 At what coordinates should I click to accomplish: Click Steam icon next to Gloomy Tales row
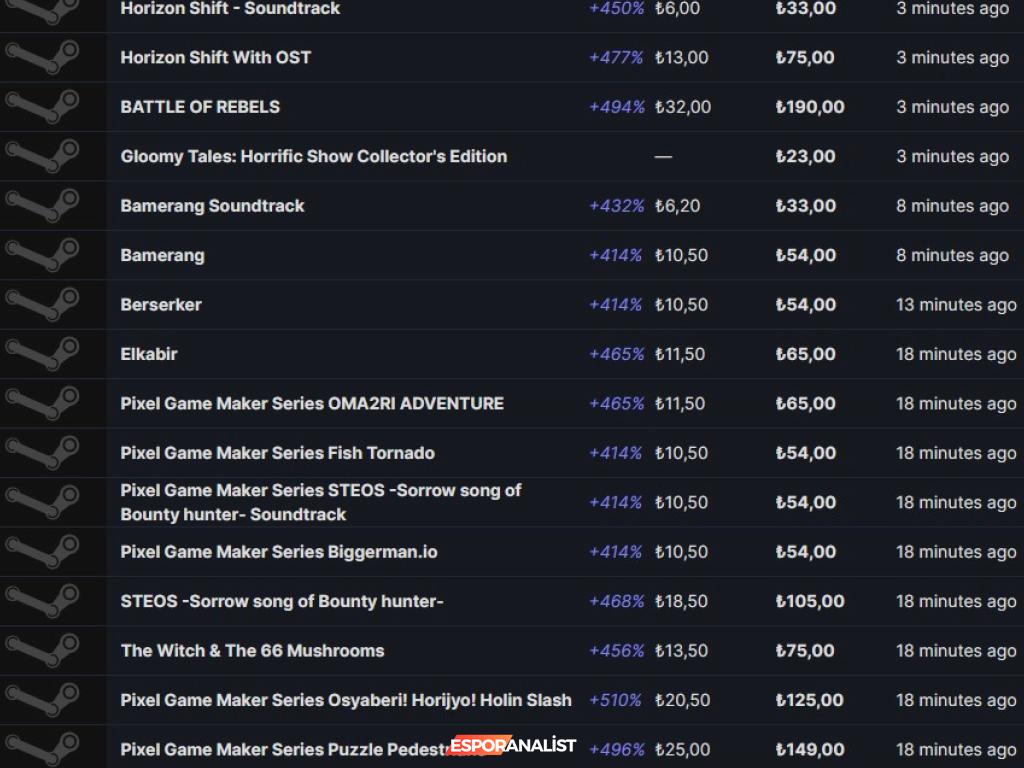pyautogui.click(x=42, y=157)
